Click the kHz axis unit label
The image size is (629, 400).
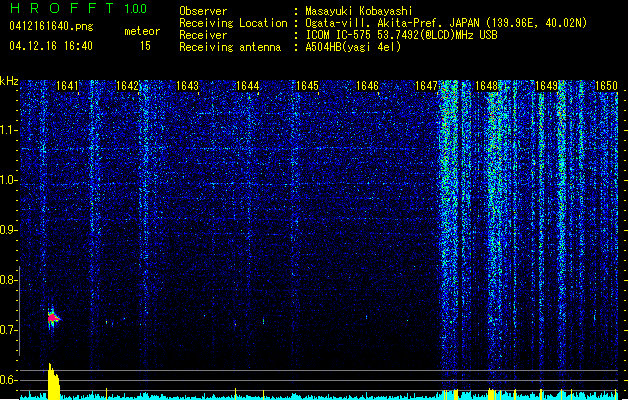pyautogui.click(x=9, y=81)
